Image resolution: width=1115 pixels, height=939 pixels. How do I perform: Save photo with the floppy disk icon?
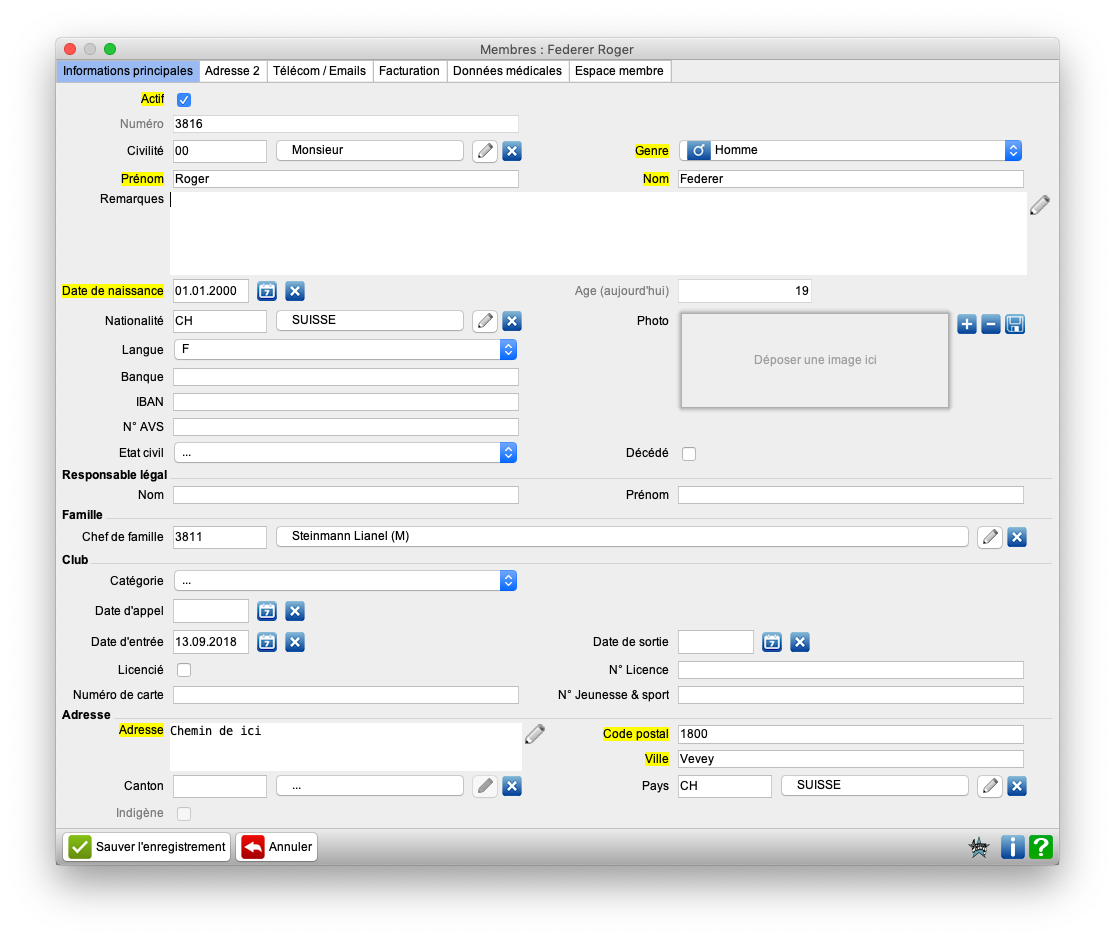pyautogui.click(x=1015, y=324)
